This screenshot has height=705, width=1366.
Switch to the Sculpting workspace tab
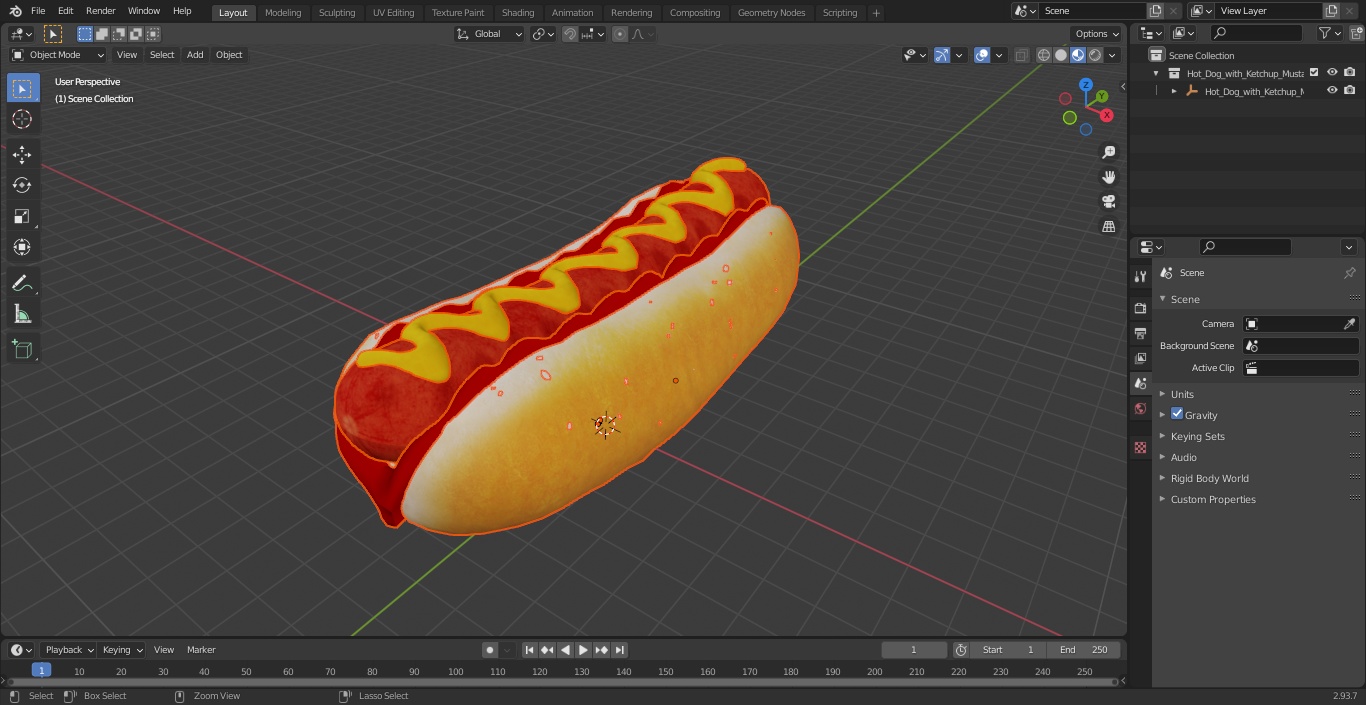coord(337,12)
